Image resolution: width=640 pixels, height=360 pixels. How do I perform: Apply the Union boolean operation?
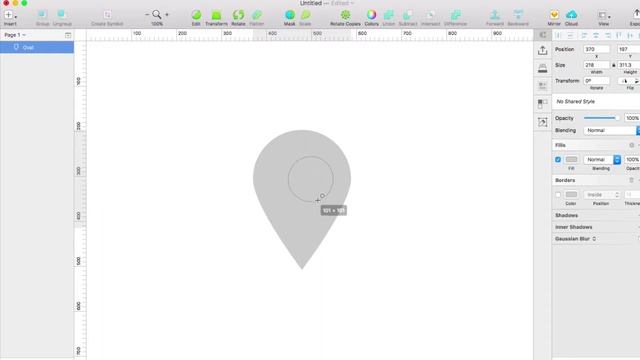(x=389, y=15)
